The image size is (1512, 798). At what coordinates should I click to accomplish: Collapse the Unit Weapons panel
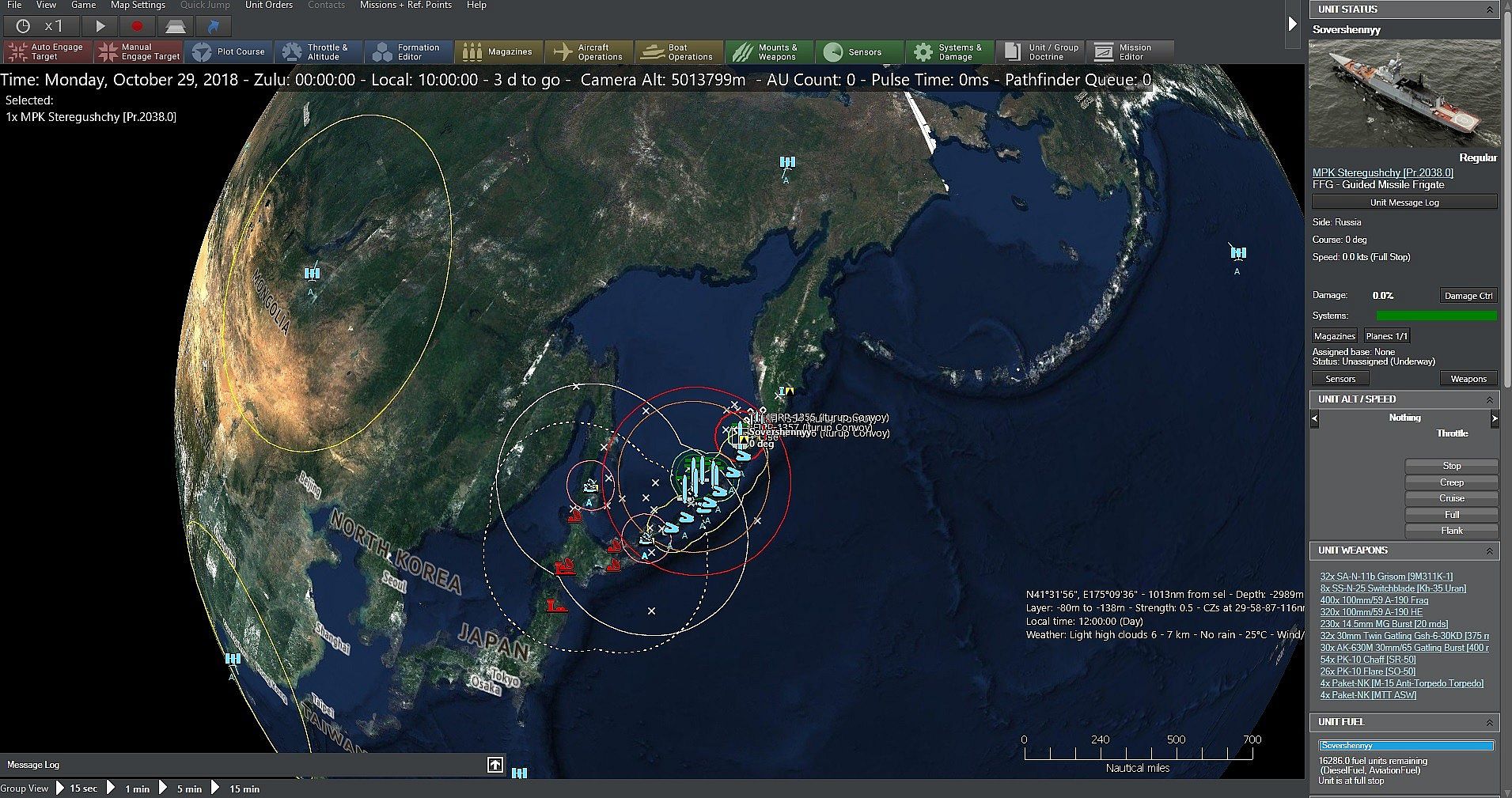pos(1489,550)
